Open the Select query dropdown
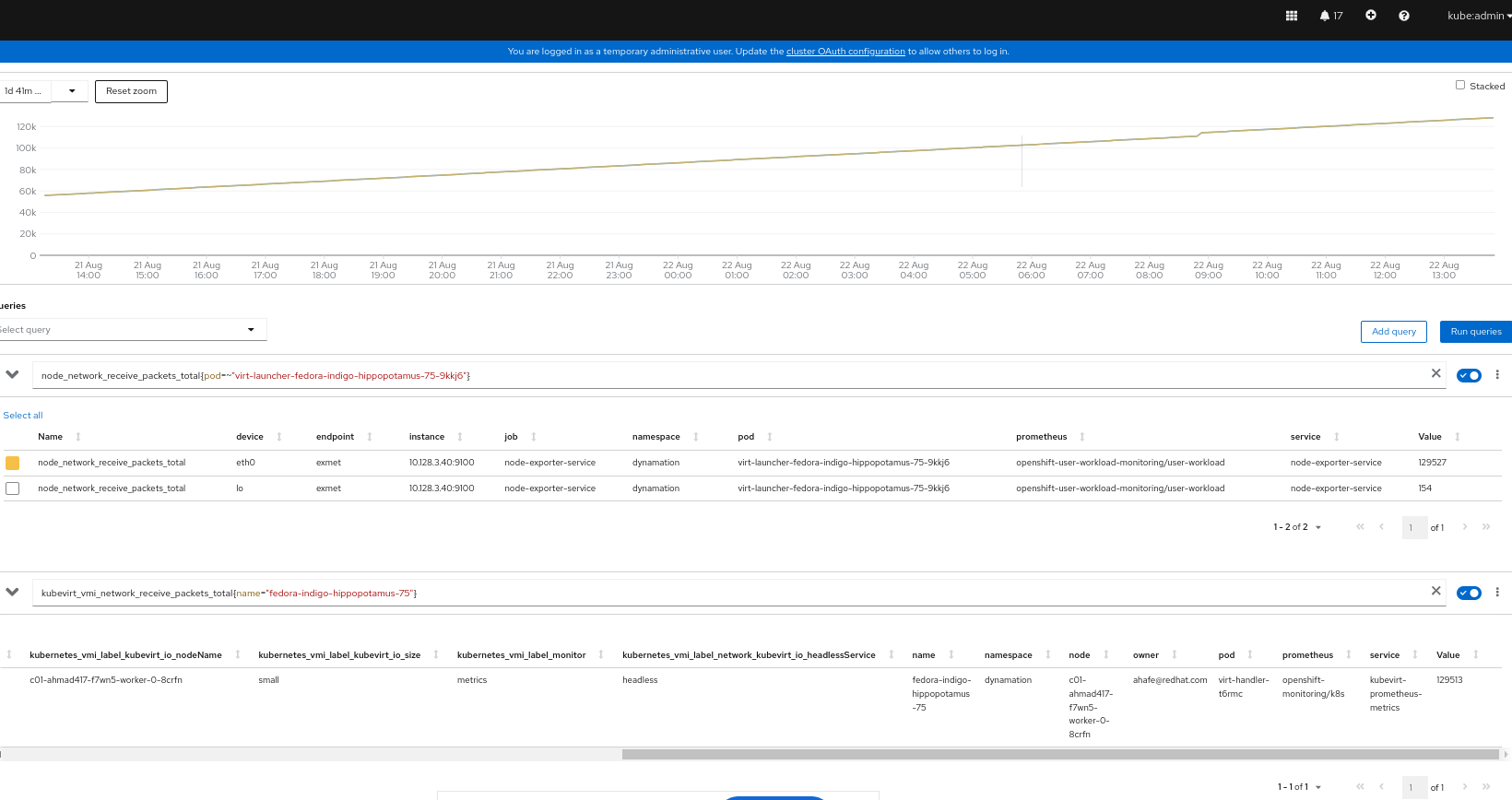 132,330
